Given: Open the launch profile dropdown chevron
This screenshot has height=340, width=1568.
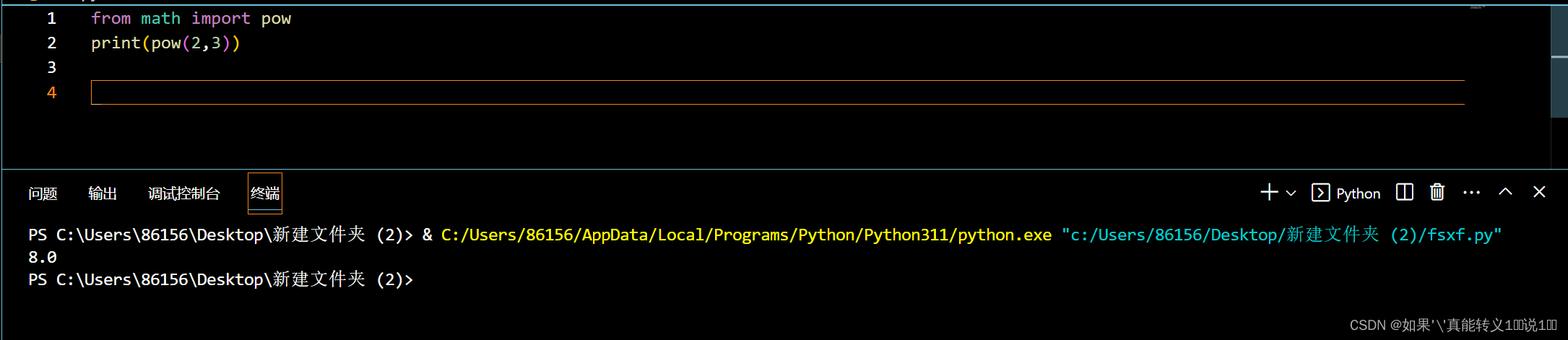Looking at the screenshot, I should click(x=1291, y=193).
